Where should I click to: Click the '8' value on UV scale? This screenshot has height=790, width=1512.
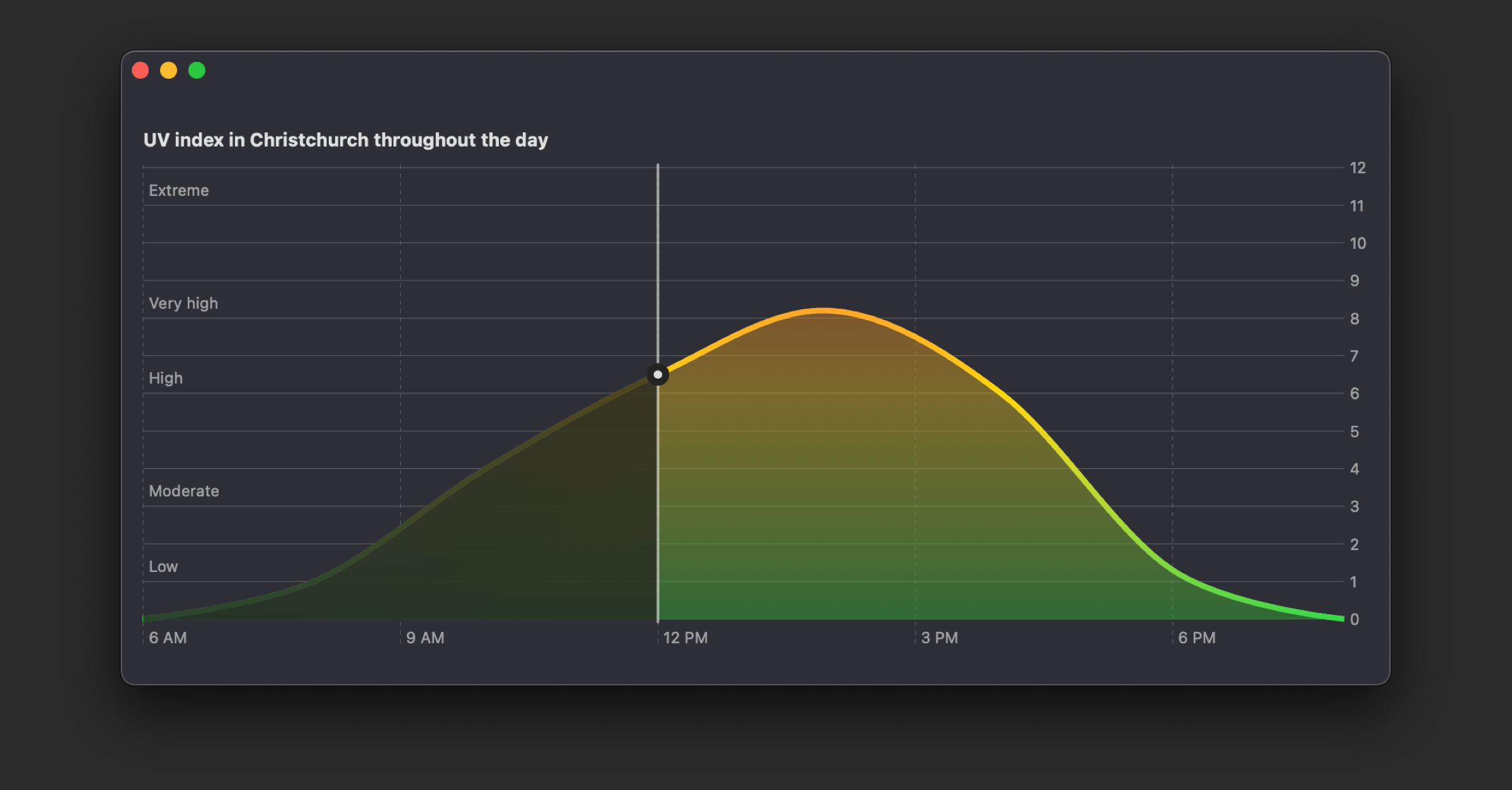tap(1354, 319)
